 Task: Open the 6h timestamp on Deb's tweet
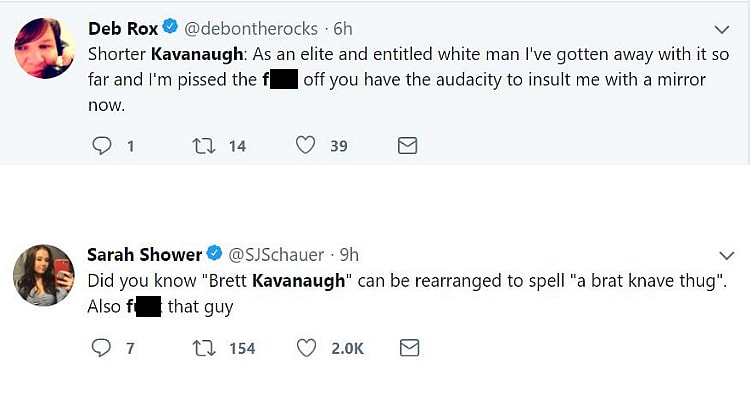tap(343, 29)
